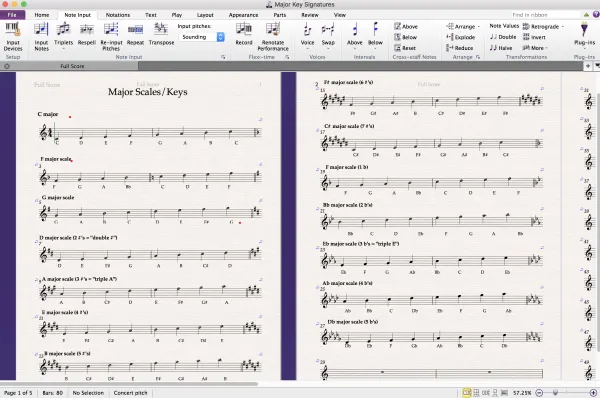Image resolution: width=600 pixels, height=398 pixels.
Task: Open the More transformations dropdown
Action: 535,48
